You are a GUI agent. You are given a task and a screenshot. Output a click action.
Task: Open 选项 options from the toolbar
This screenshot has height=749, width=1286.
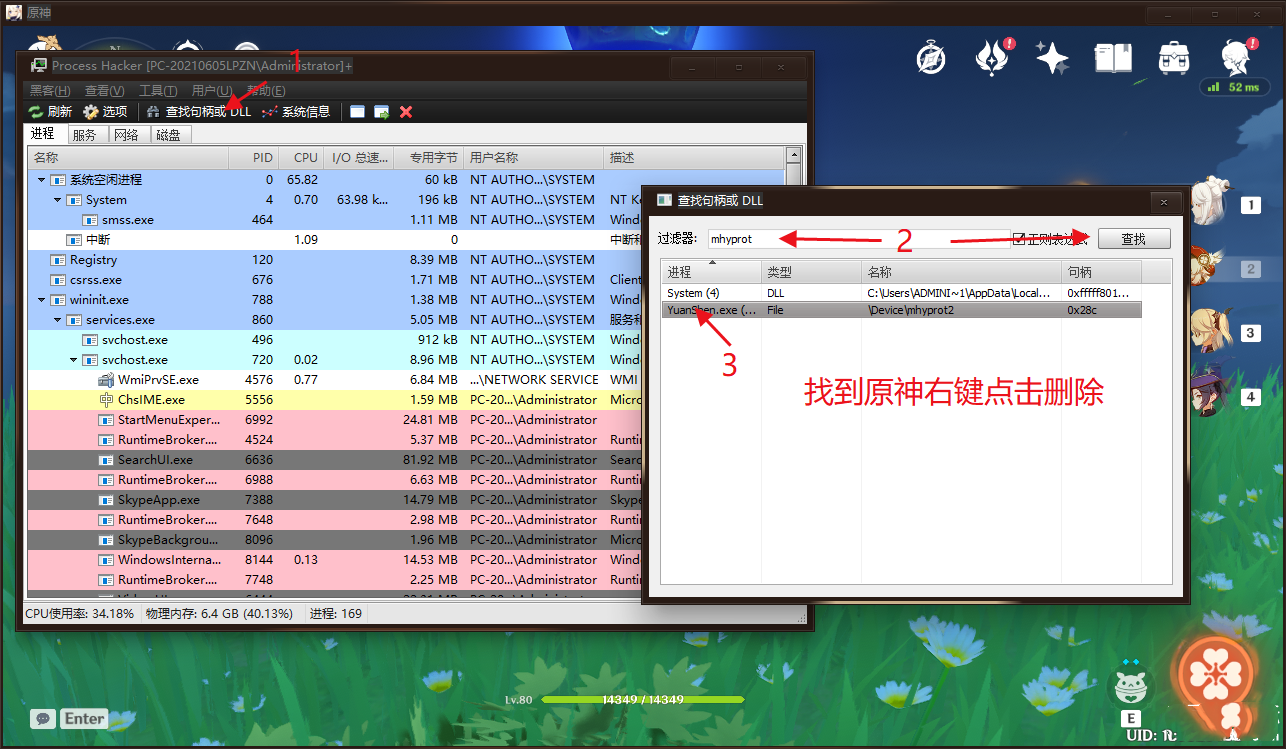click(105, 112)
